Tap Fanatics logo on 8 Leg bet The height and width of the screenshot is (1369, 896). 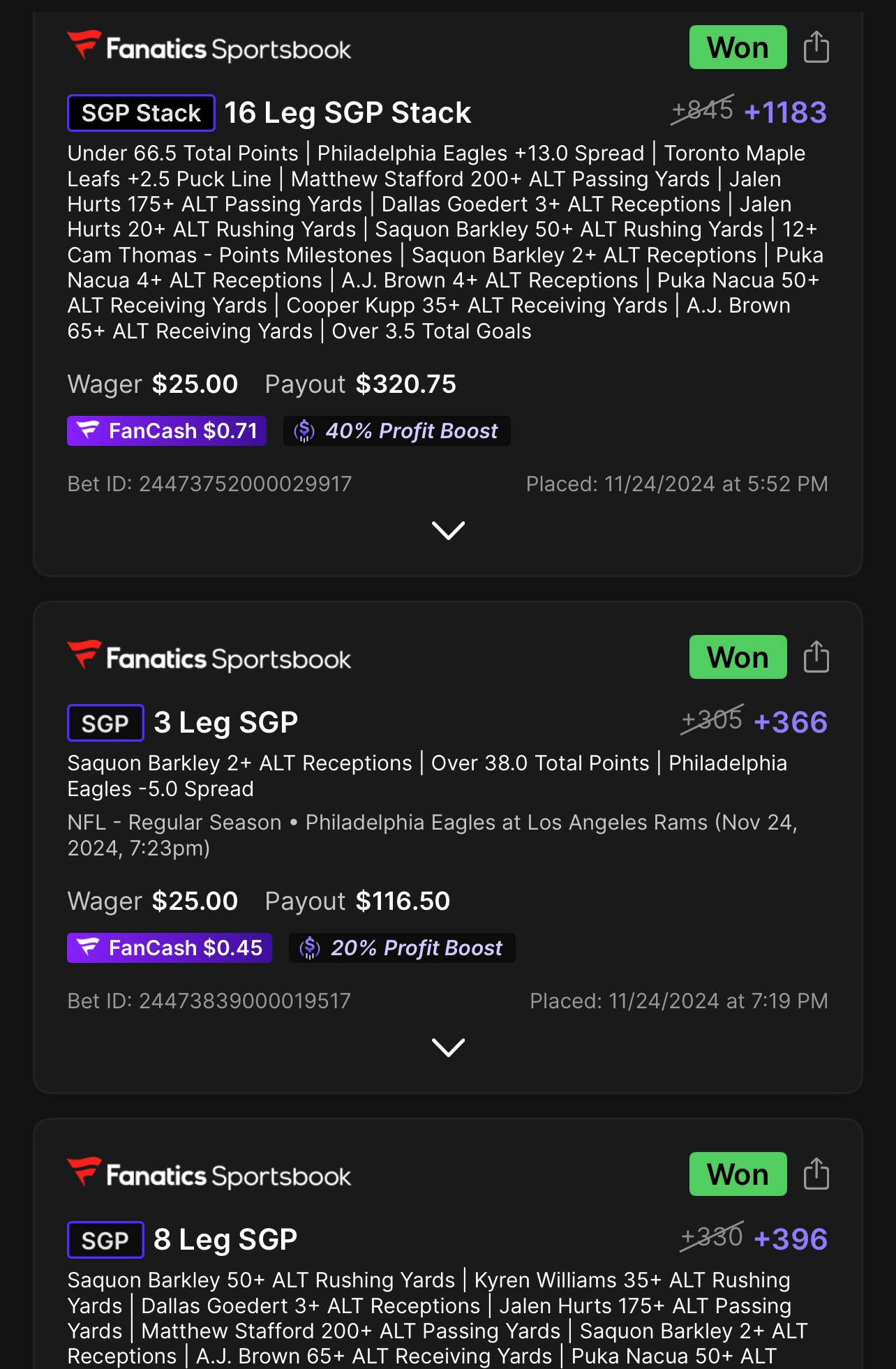[x=209, y=1175]
